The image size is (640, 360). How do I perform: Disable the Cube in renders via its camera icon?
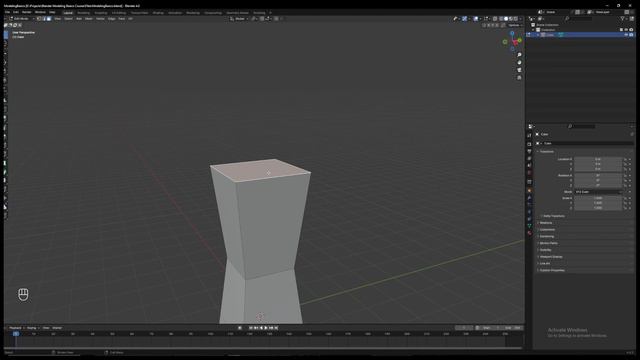click(631, 35)
